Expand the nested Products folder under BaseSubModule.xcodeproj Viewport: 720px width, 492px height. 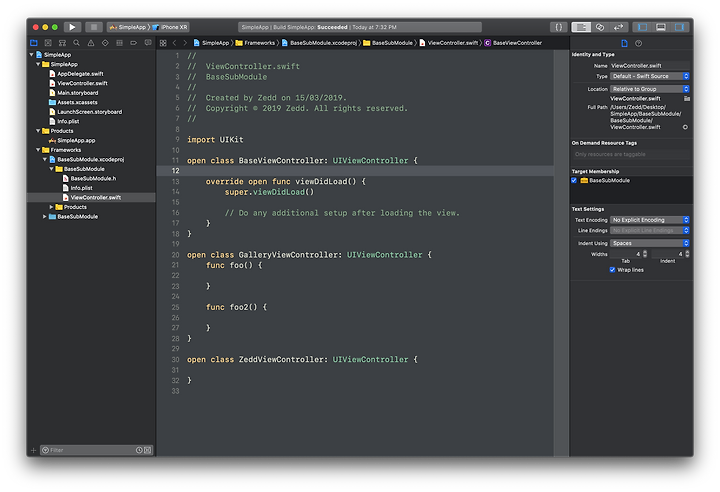pos(51,207)
